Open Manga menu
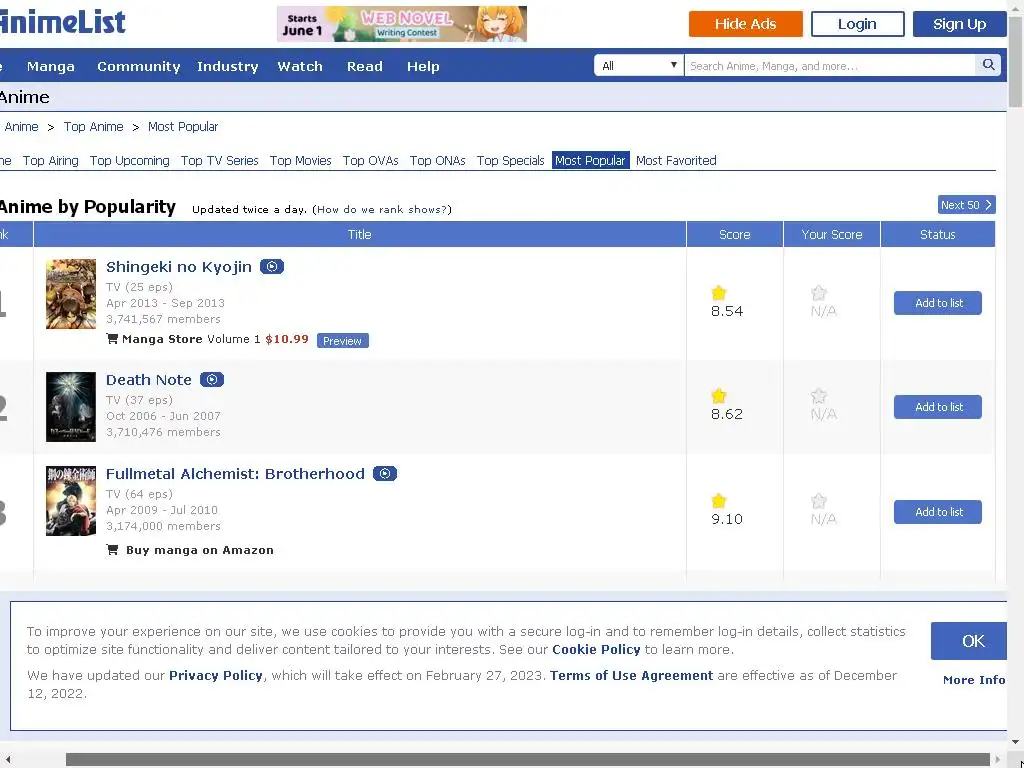This screenshot has width=1024, height=768. [x=50, y=67]
